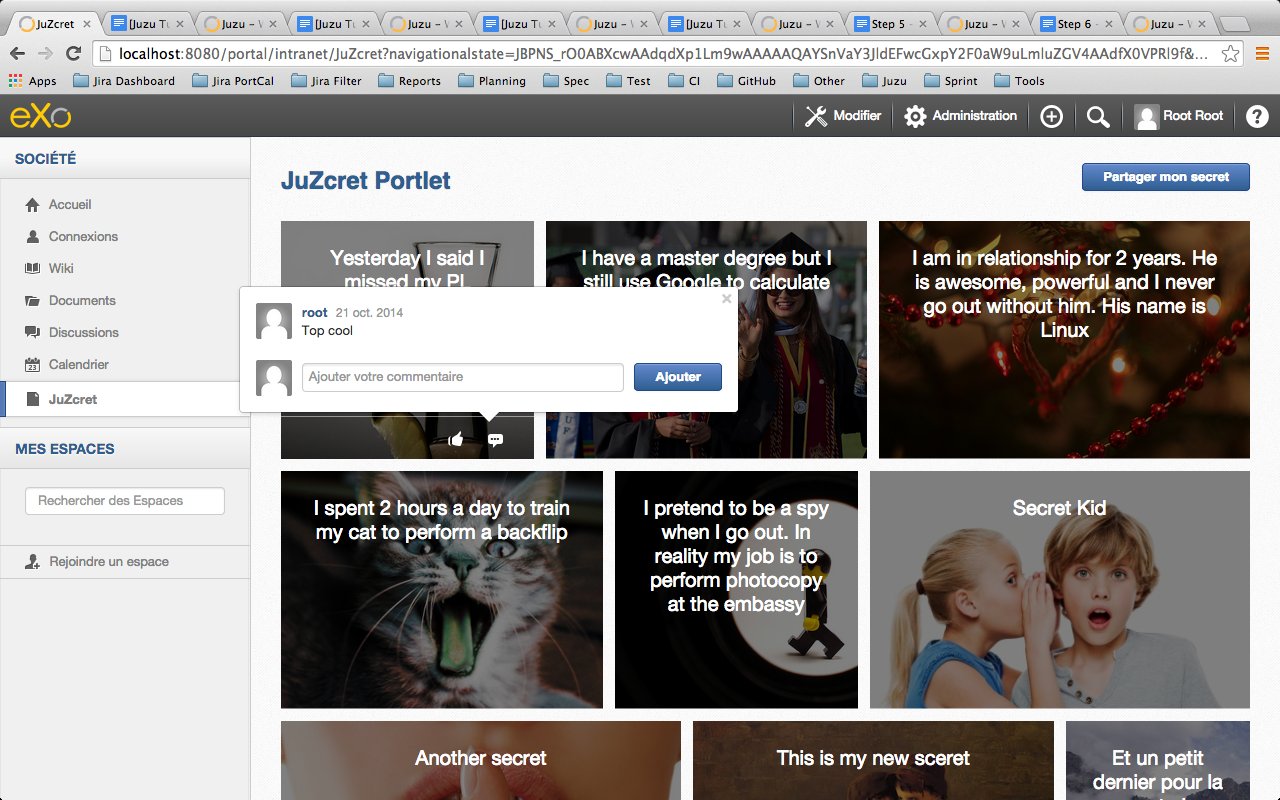
Task: Reload the page in the browser
Action: coord(73,54)
